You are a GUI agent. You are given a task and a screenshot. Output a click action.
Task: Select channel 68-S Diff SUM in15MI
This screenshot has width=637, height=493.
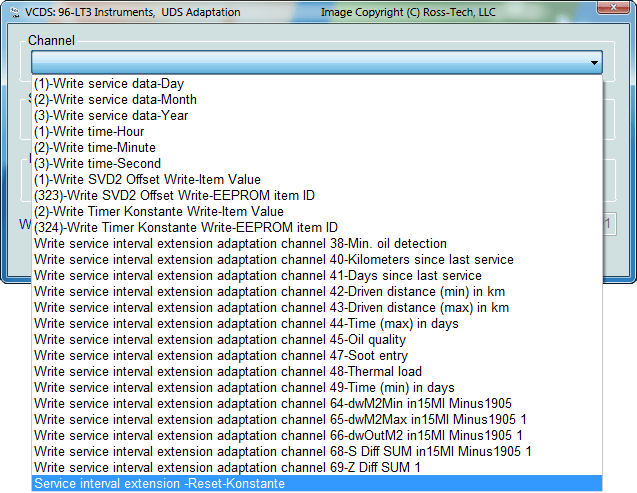click(317, 452)
